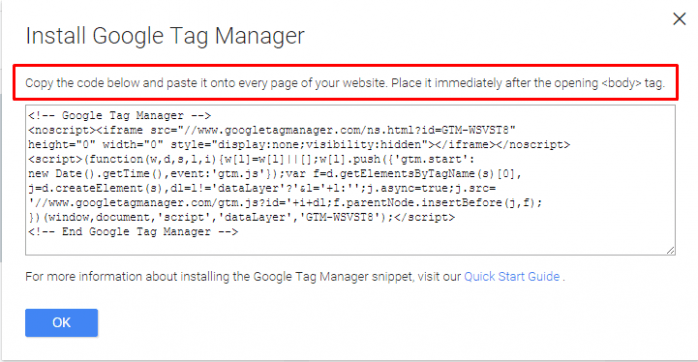The width and height of the screenshot is (698, 362).
Task: Click the noscript iframe src code line
Action: [272, 130]
